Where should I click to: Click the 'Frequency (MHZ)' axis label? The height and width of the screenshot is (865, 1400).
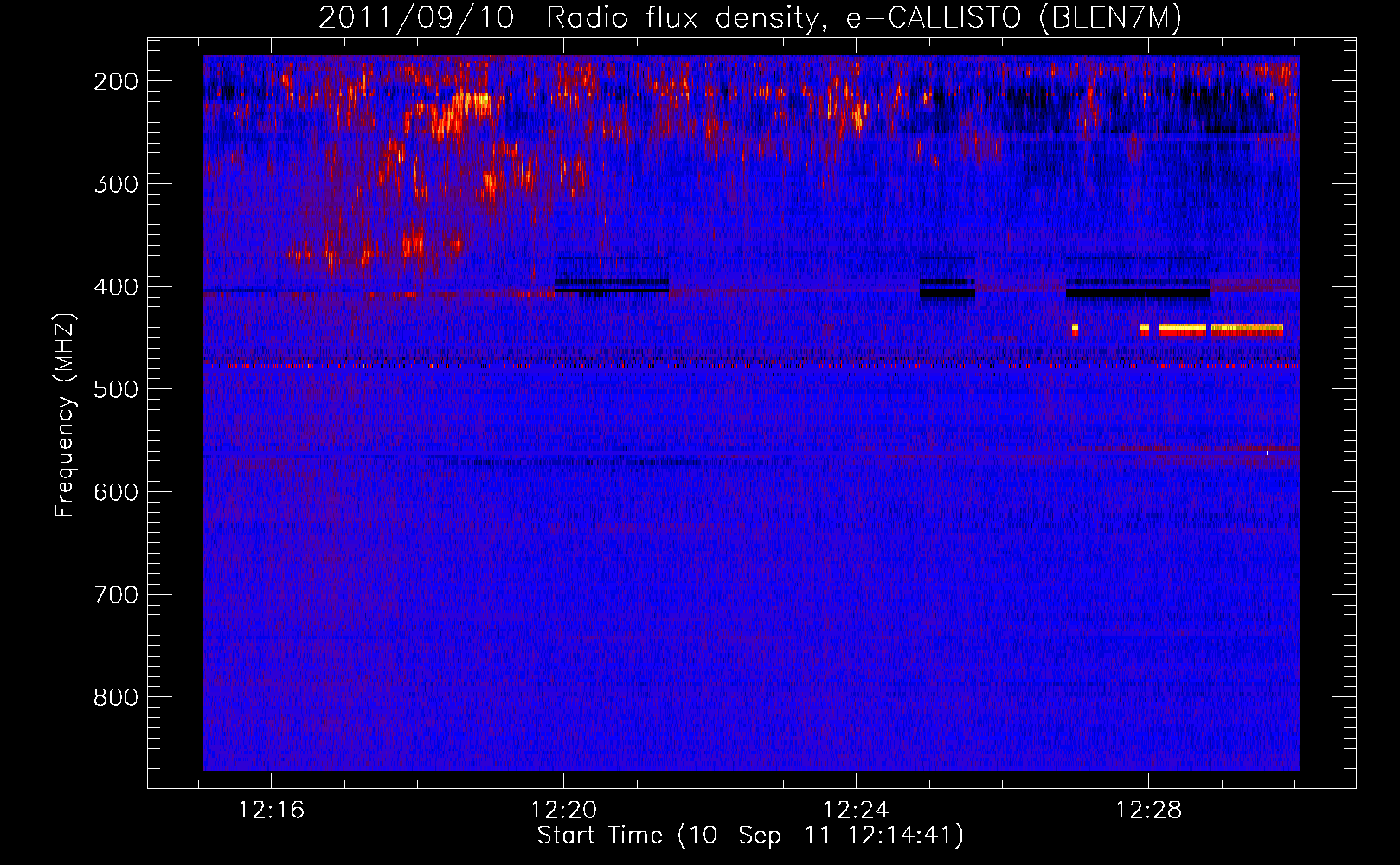point(65,414)
